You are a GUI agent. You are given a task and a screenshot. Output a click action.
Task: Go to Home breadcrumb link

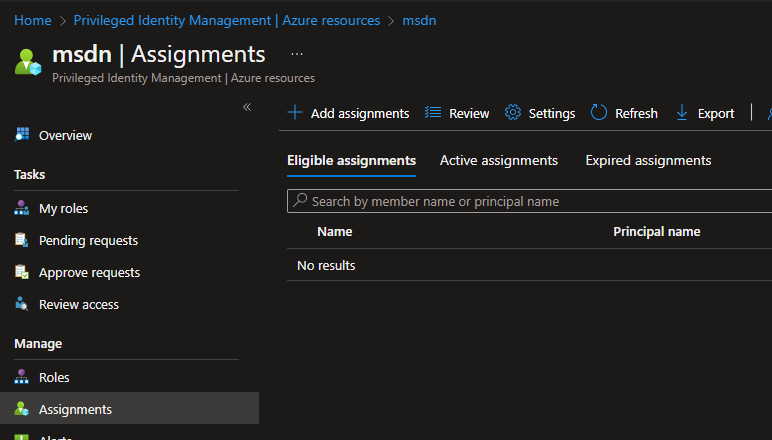[33, 20]
